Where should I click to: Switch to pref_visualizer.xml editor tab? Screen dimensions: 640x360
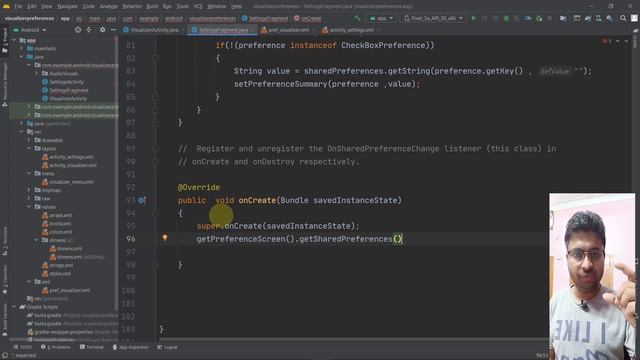[x=288, y=30]
